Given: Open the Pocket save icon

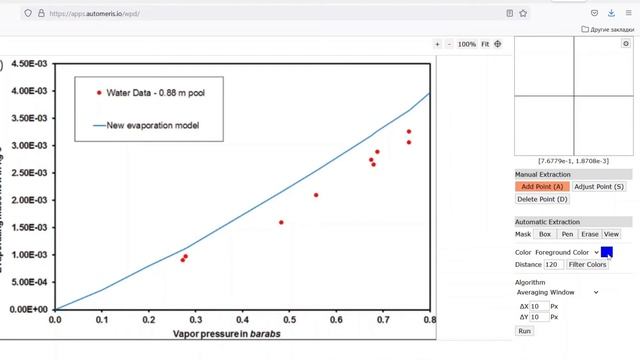Looking at the screenshot, I should (x=594, y=13).
